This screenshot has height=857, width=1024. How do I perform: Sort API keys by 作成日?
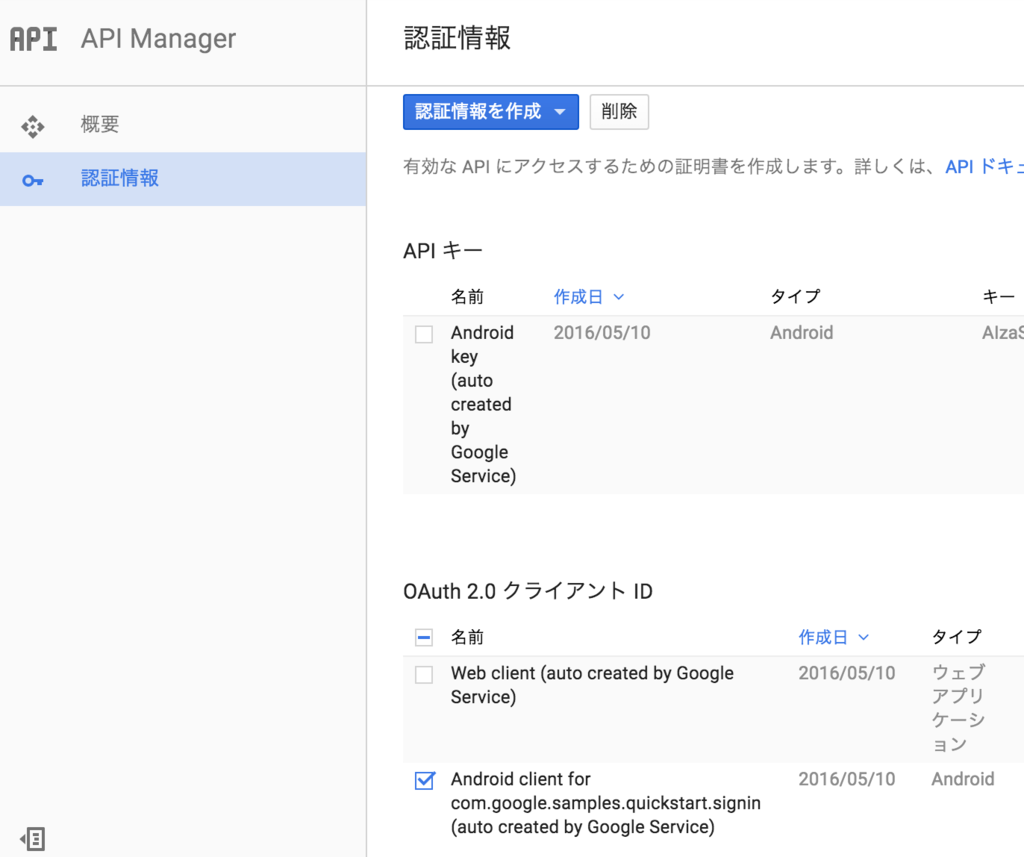(x=588, y=297)
